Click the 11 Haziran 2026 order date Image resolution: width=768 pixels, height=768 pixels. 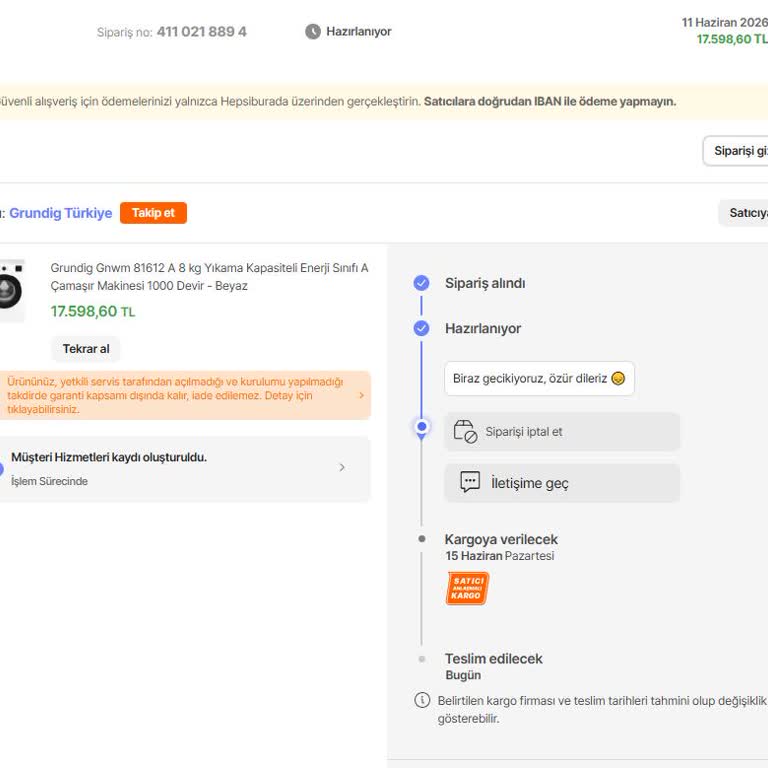pyautogui.click(x=724, y=23)
